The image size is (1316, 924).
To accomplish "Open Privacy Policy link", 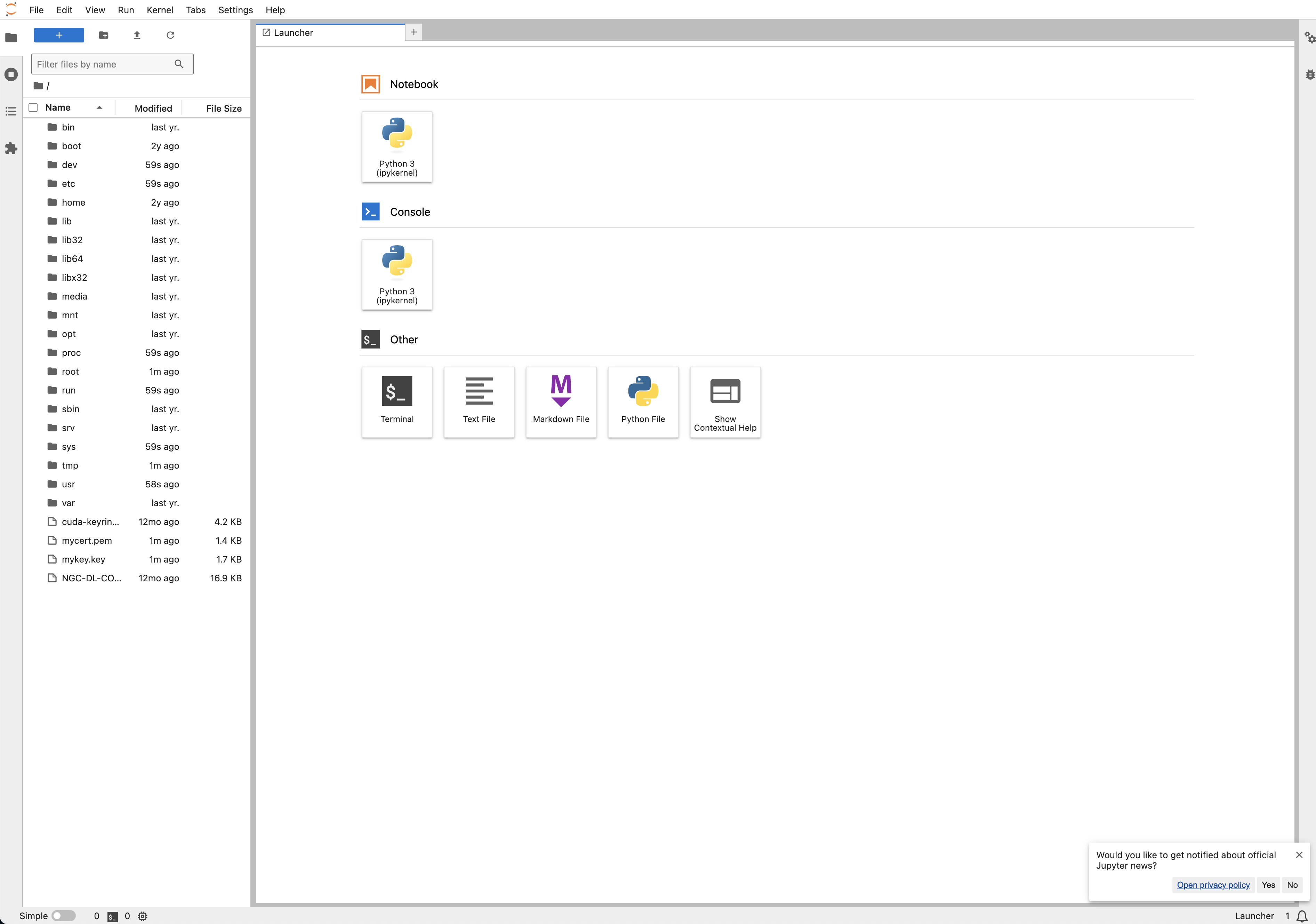I will (x=1213, y=884).
